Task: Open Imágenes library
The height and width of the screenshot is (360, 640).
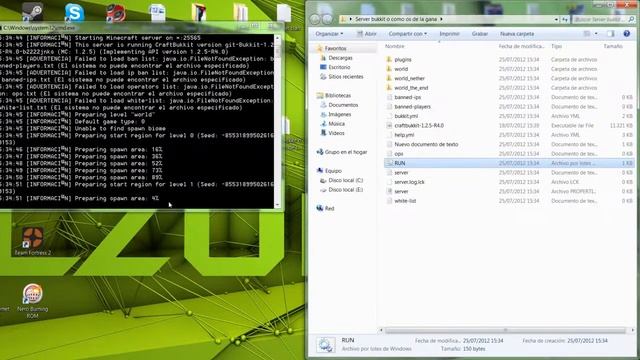Action: (x=339, y=114)
